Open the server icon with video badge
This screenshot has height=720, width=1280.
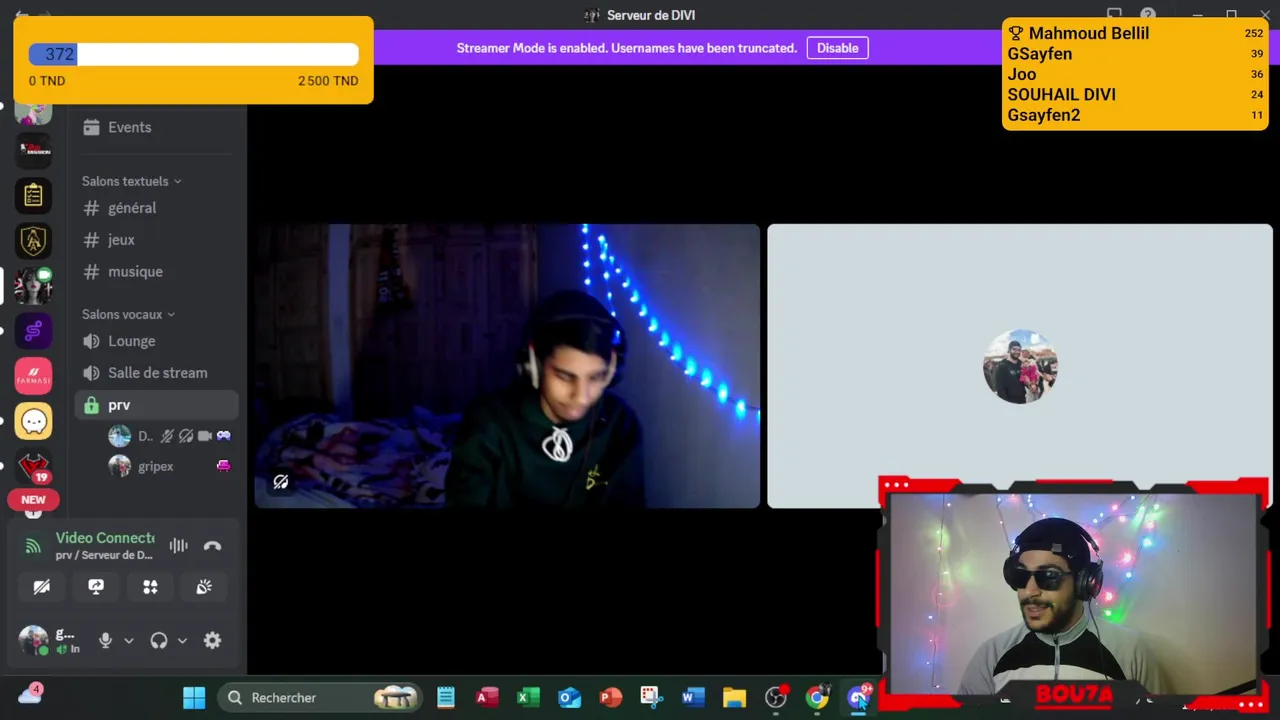[x=33, y=286]
